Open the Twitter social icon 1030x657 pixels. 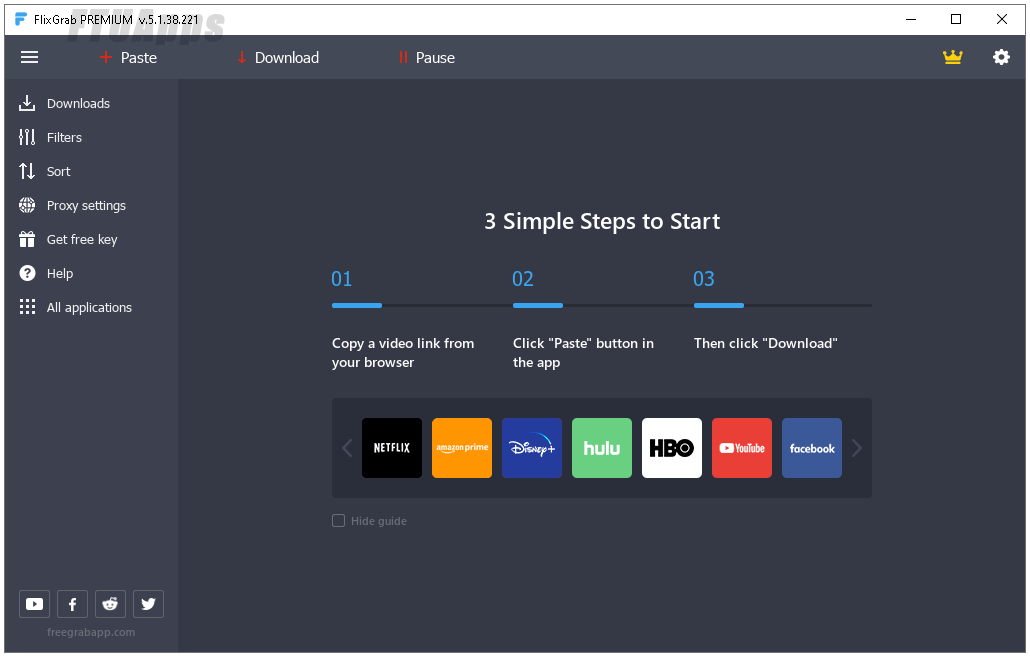coord(148,604)
